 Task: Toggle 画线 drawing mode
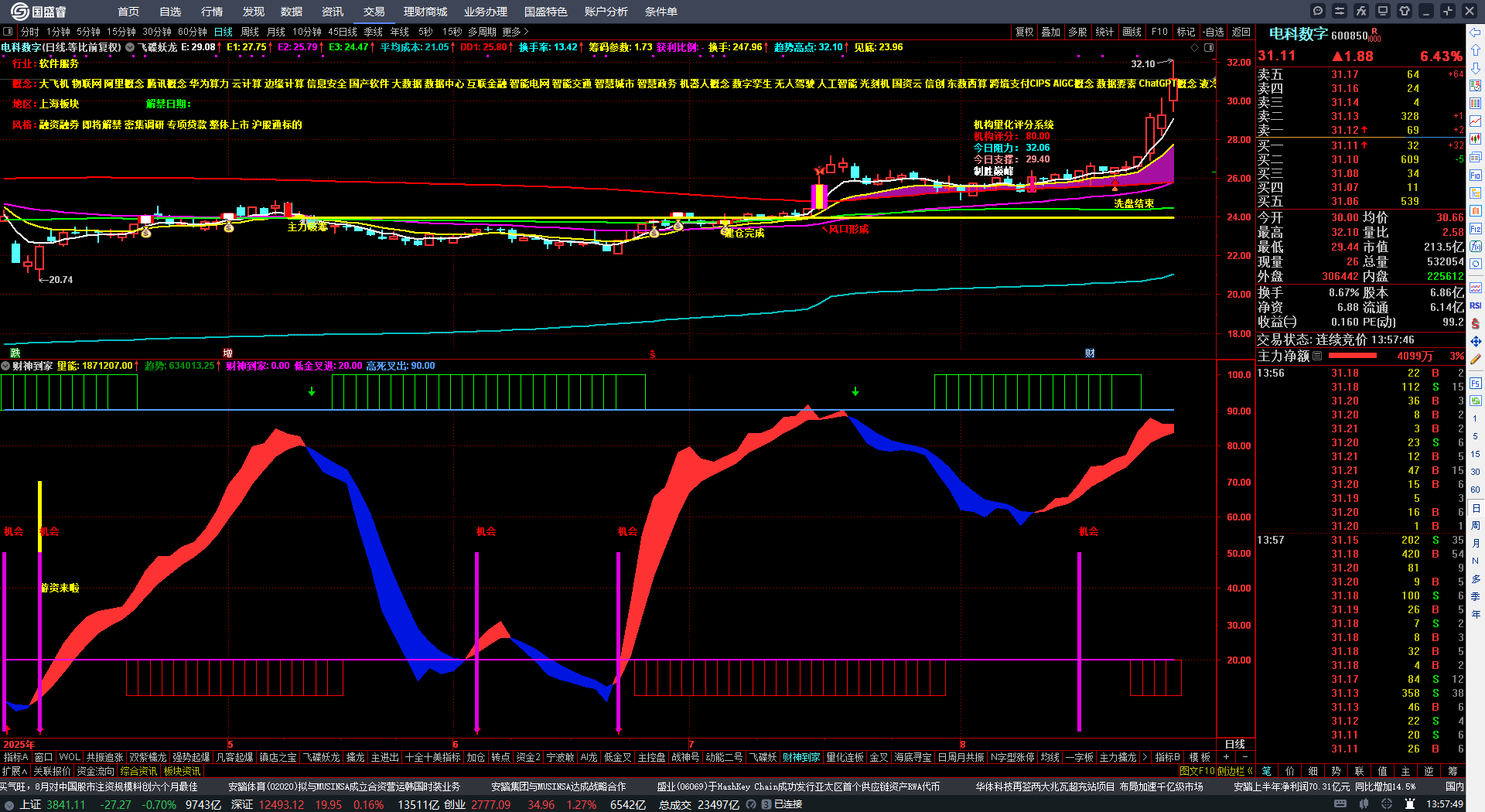tap(1132, 32)
